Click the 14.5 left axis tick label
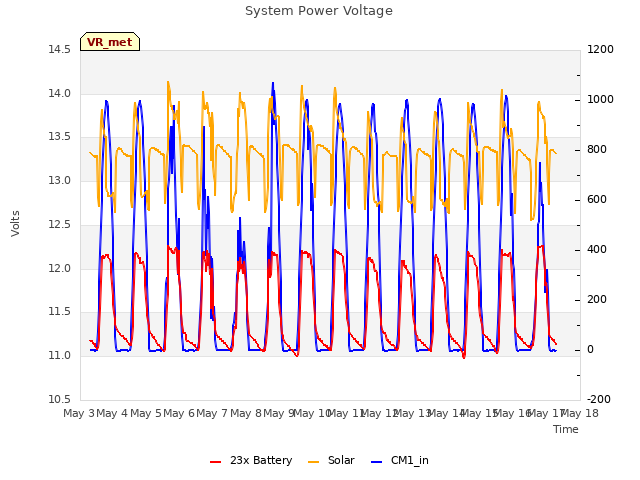Image resolution: width=640 pixels, height=480 pixels. pos(60,50)
